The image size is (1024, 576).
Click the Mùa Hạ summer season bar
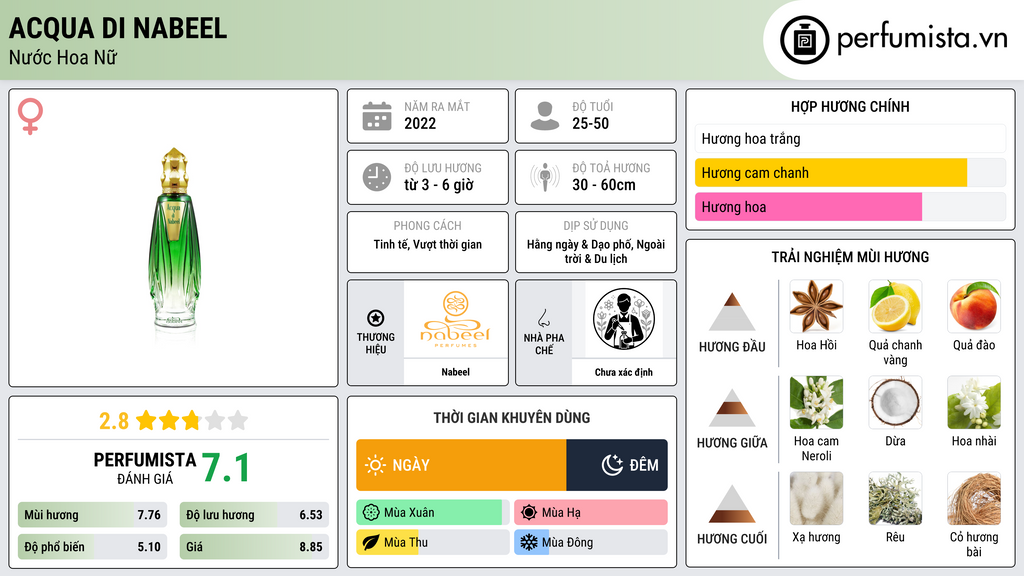pos(590,513)
